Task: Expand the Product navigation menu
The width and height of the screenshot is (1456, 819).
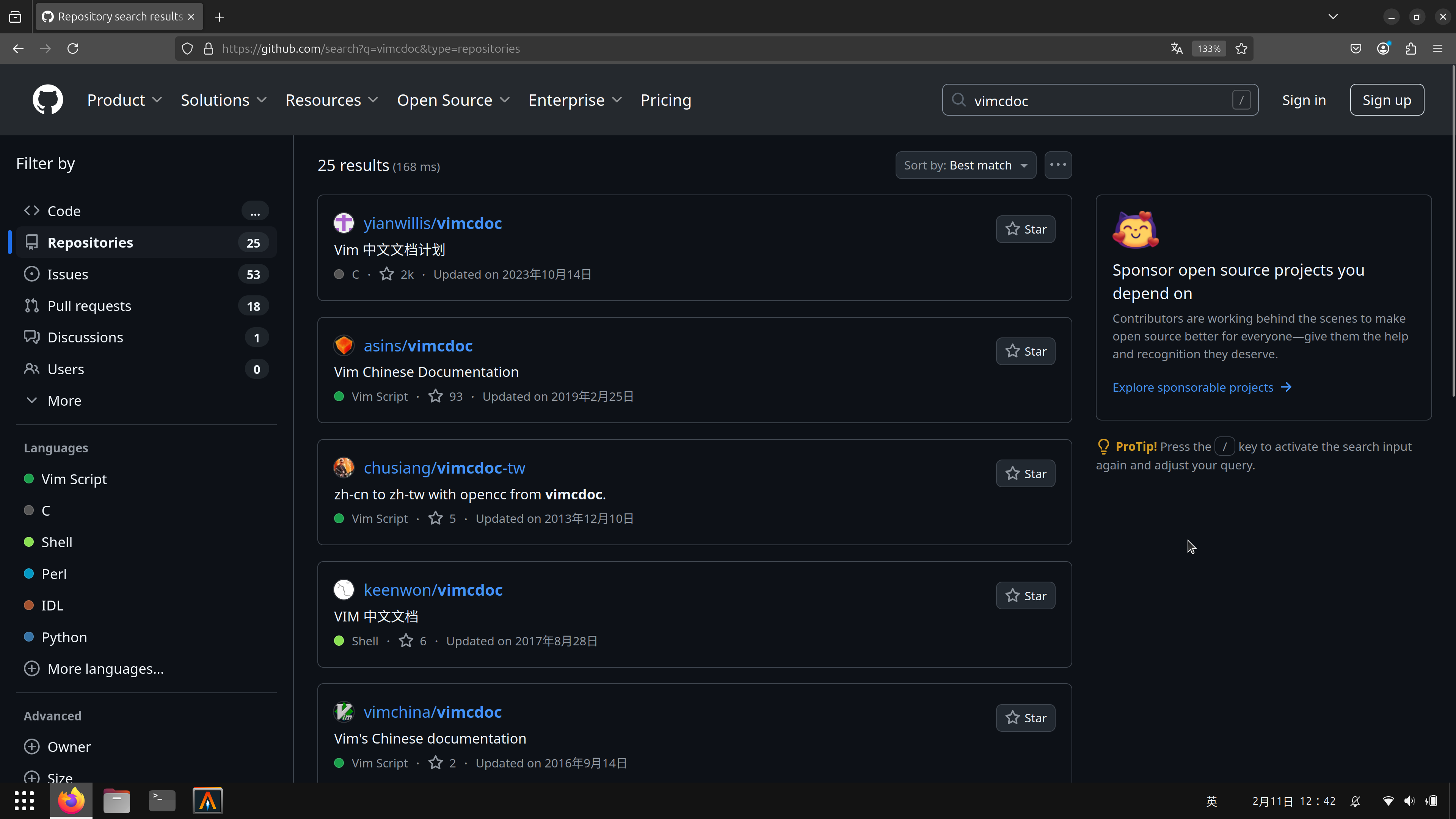Action: (x=124, y=100)
